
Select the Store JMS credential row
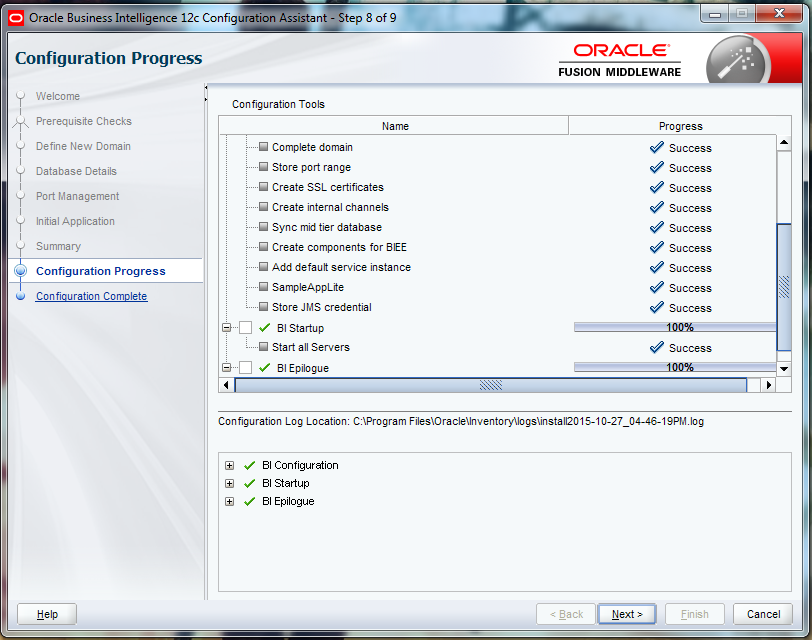(498, 308)
